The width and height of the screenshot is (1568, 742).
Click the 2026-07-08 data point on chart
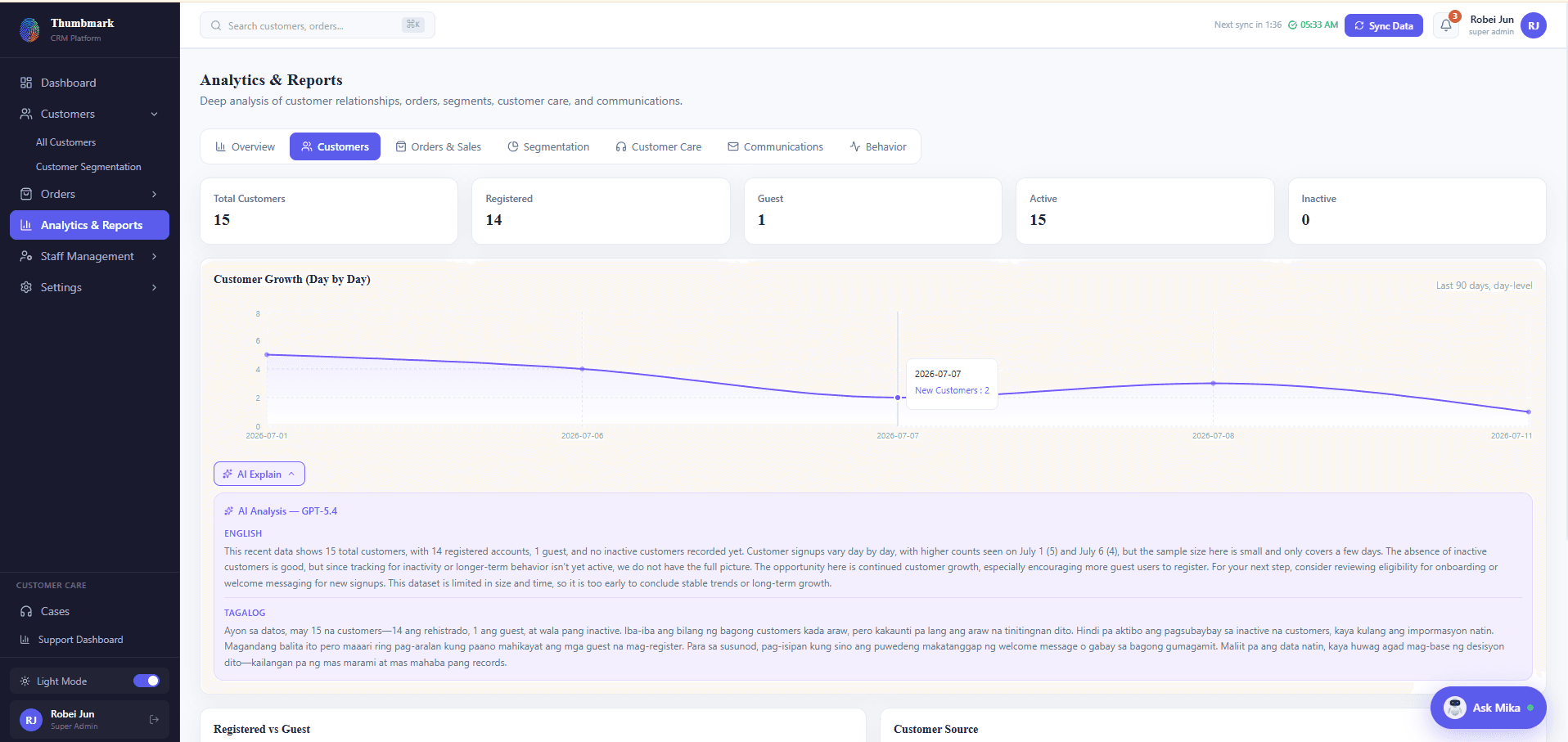[1214, 383]
